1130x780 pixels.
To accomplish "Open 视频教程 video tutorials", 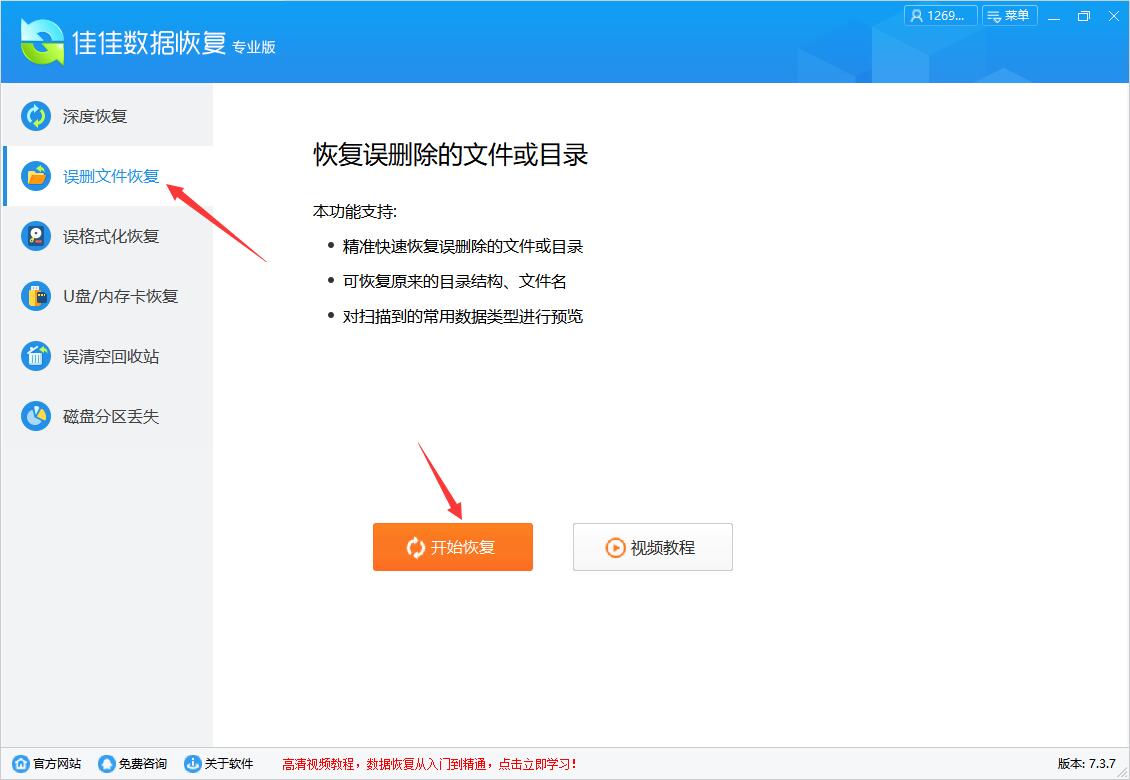I will [x=652, y=547].
